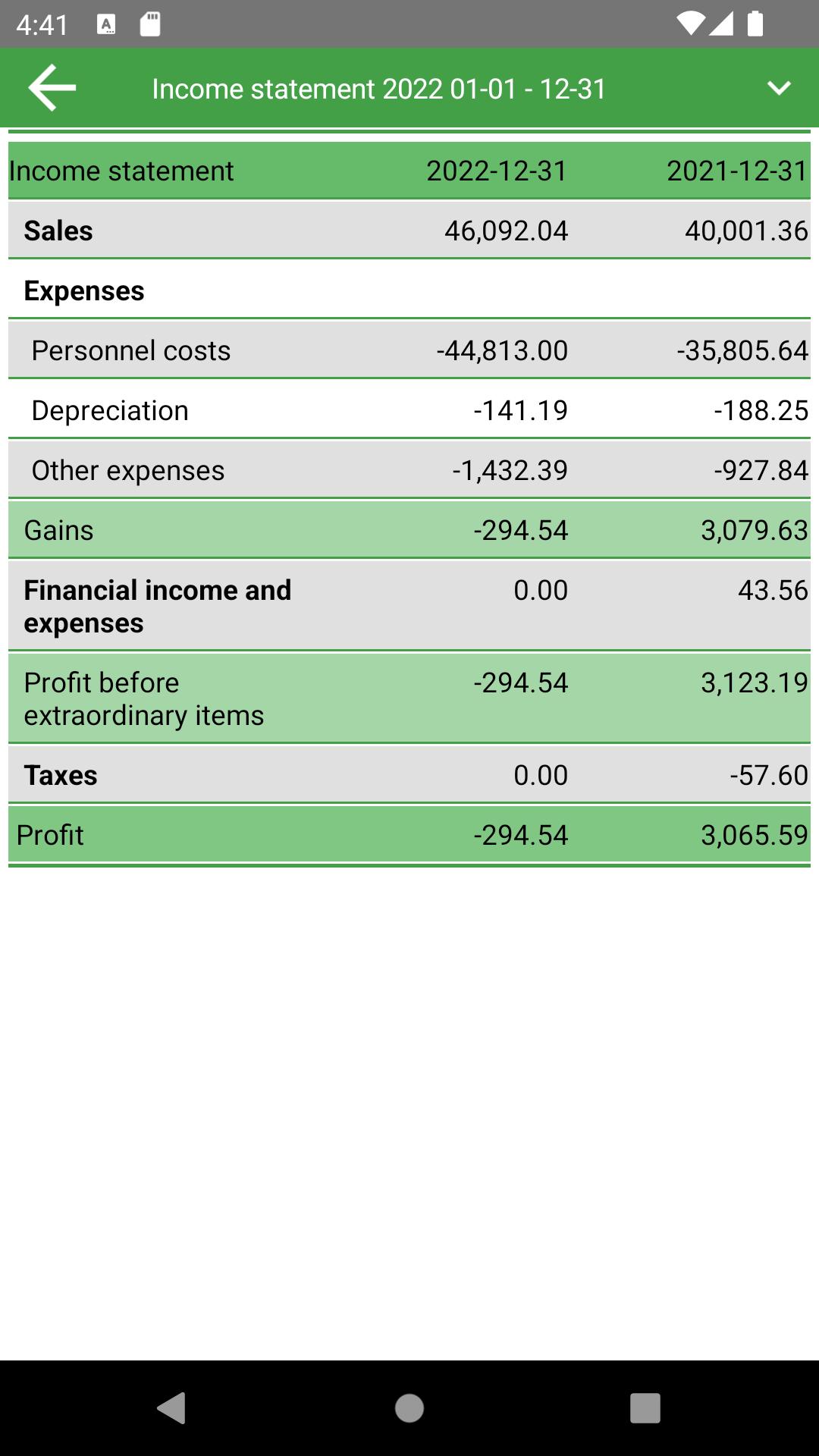Tap the 2021-12-31 column header
The image size is (819, 1456).
pos(737,171)
